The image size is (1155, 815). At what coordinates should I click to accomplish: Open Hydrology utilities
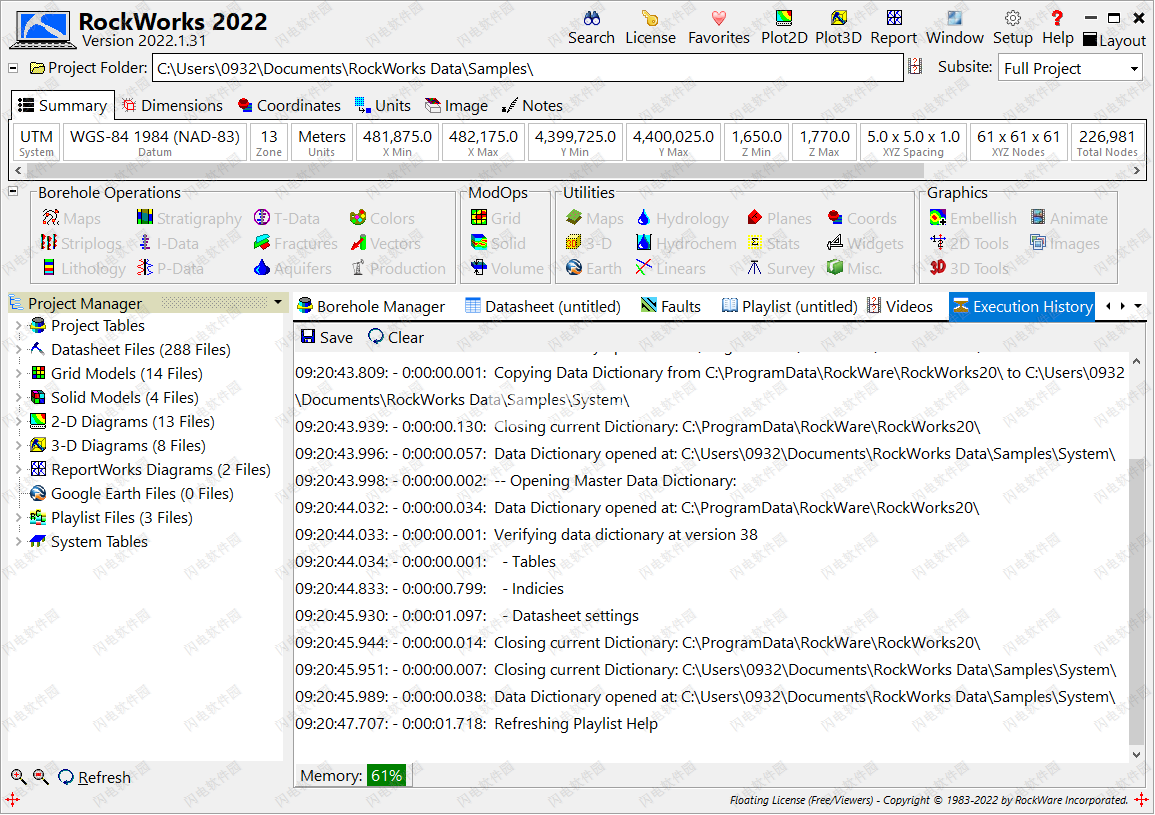pyautogui.click(x=683, y=218)
